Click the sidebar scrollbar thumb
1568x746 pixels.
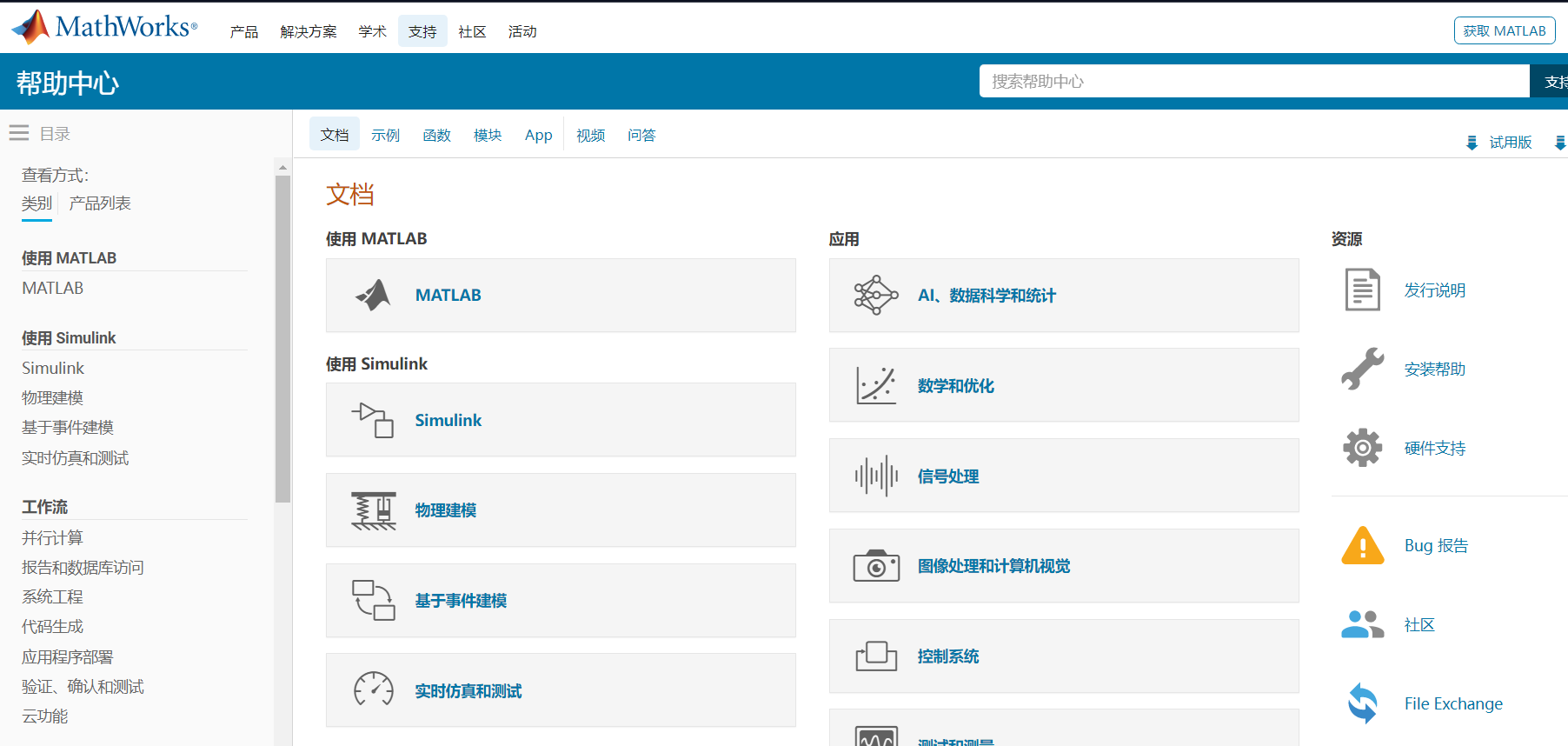pos(282,339)
